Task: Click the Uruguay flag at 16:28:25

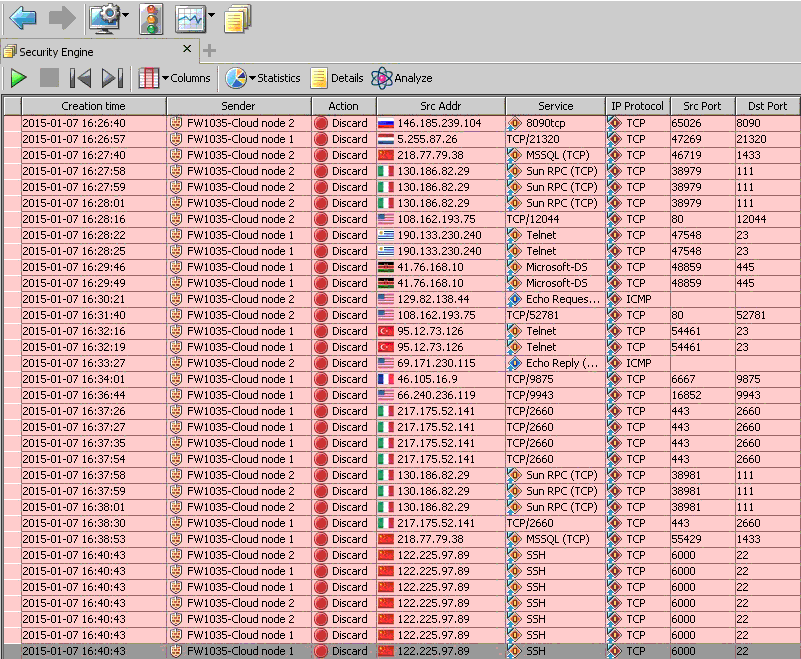Action: pyautogui.click(x=386, y=251)
